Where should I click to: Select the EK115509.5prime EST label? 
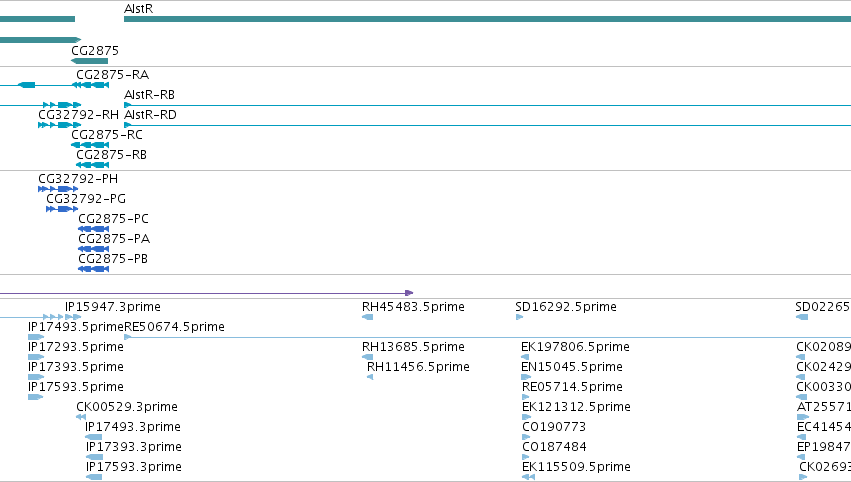576,467
